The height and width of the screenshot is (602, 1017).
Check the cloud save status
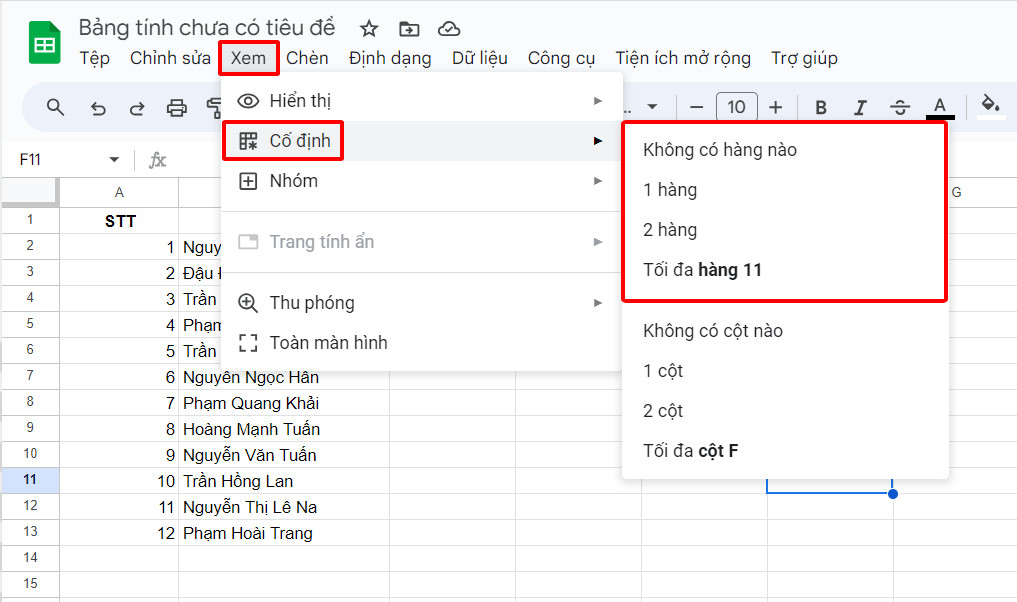point(450,28)
